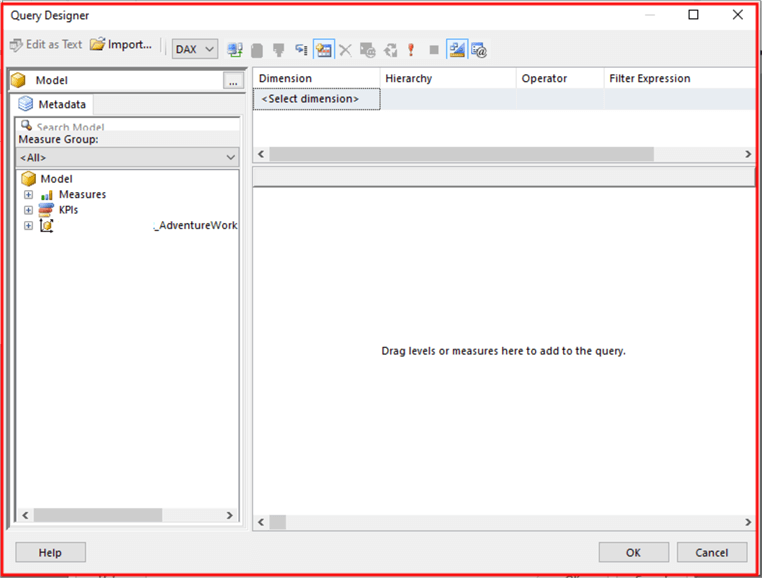Run query with red exclamation icon
The width and height of the screenshot is (762, 578).
tap(411, 50)
